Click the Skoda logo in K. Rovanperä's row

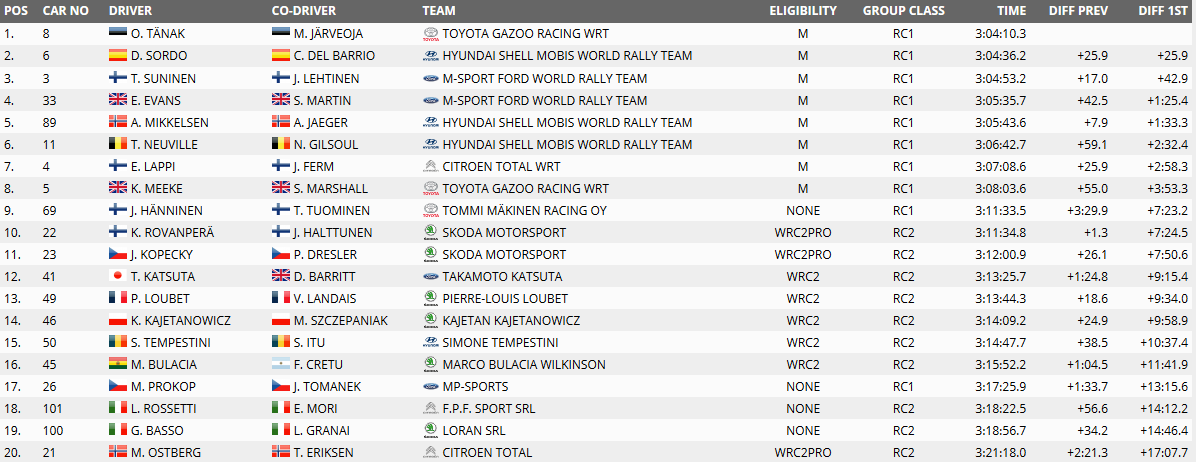[431, 232]
